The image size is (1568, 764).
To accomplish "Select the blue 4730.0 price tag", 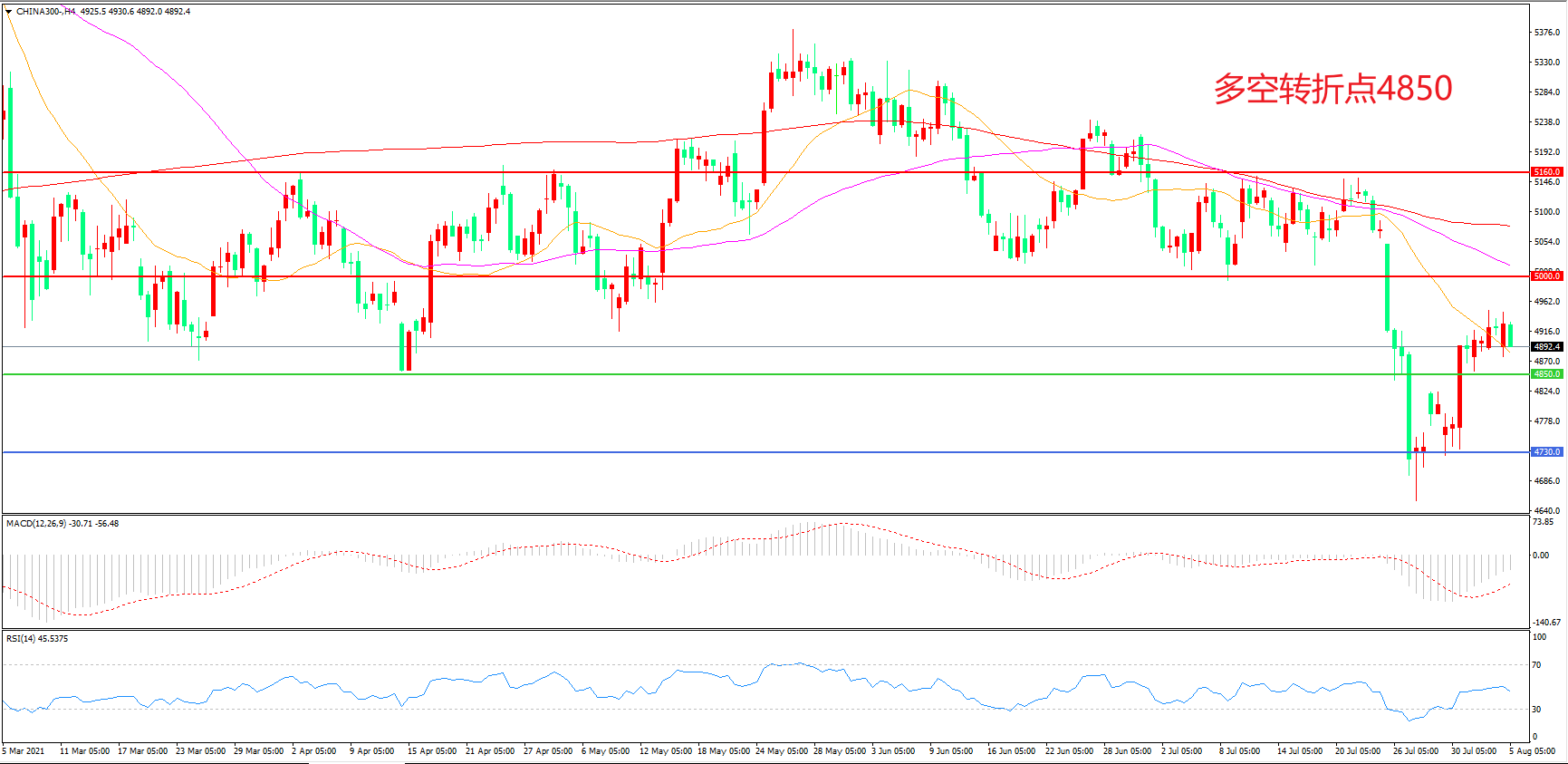I will click(x=1545, y=452).
